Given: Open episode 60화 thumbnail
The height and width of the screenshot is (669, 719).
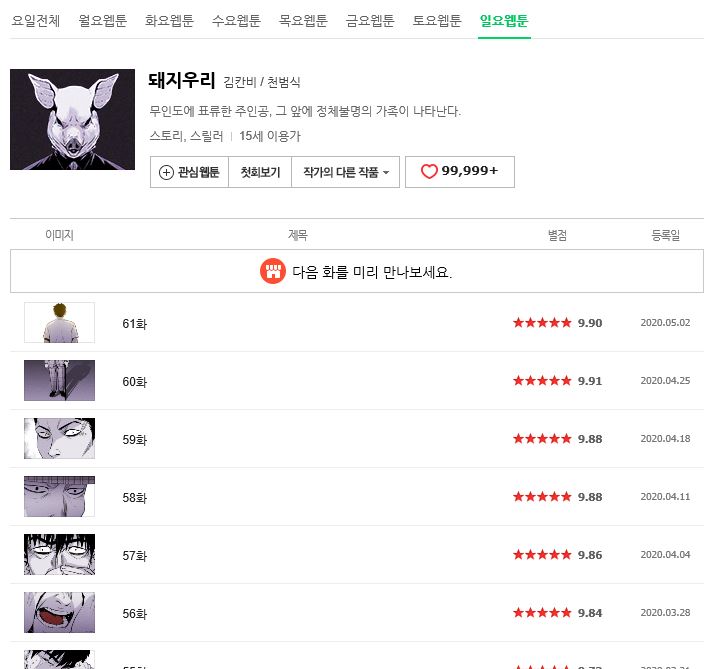Looking at the screenshot, I should coord(60,380).
